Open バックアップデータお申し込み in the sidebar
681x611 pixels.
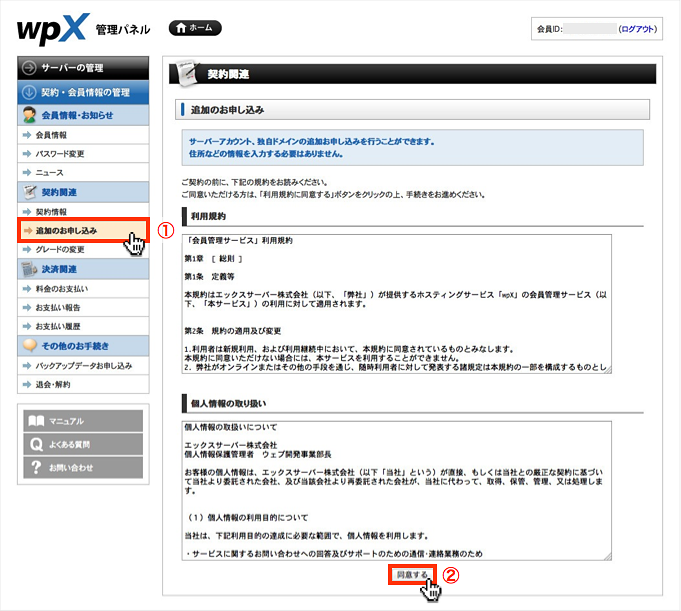pos(83,366)
